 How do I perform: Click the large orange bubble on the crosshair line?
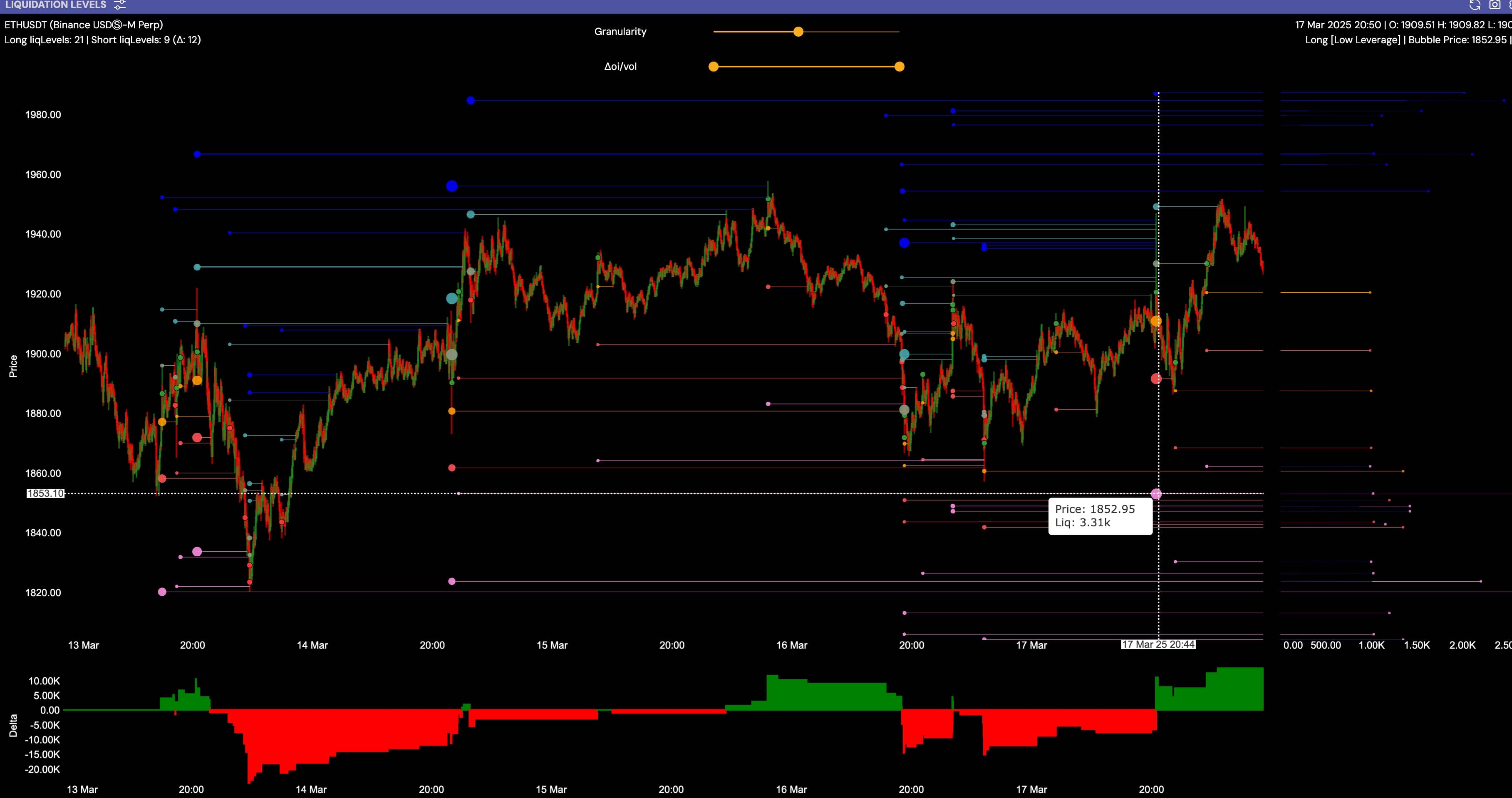pyautogui.click(x=1156, y=322)
